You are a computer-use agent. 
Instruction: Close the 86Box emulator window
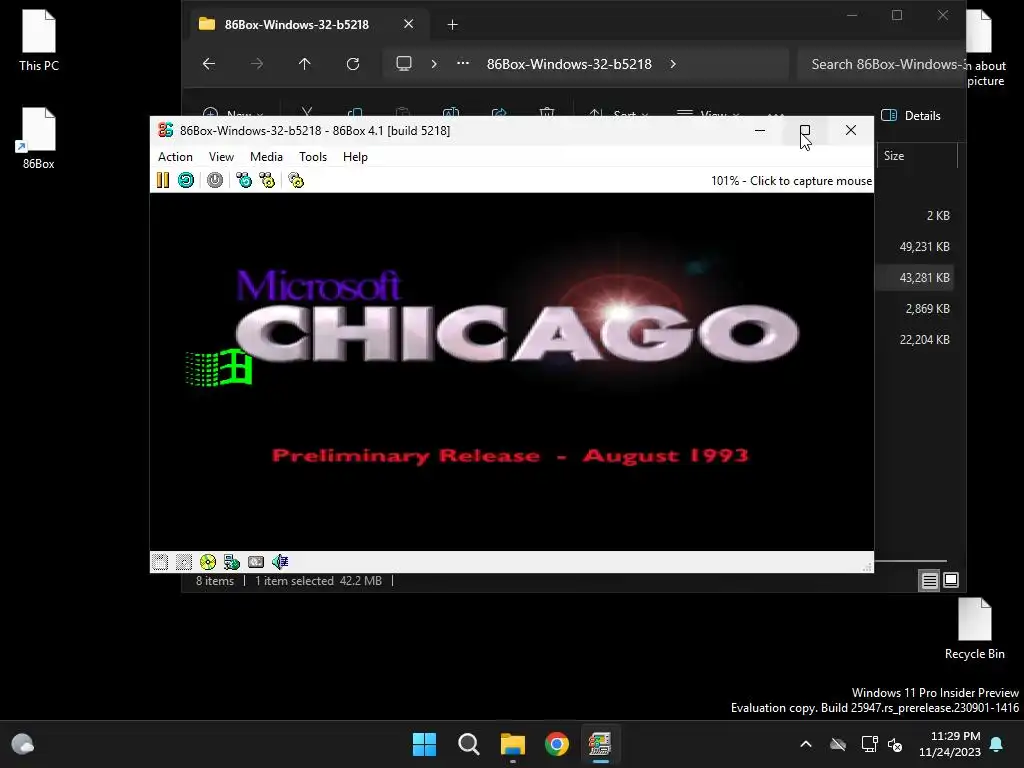[850, 131]
